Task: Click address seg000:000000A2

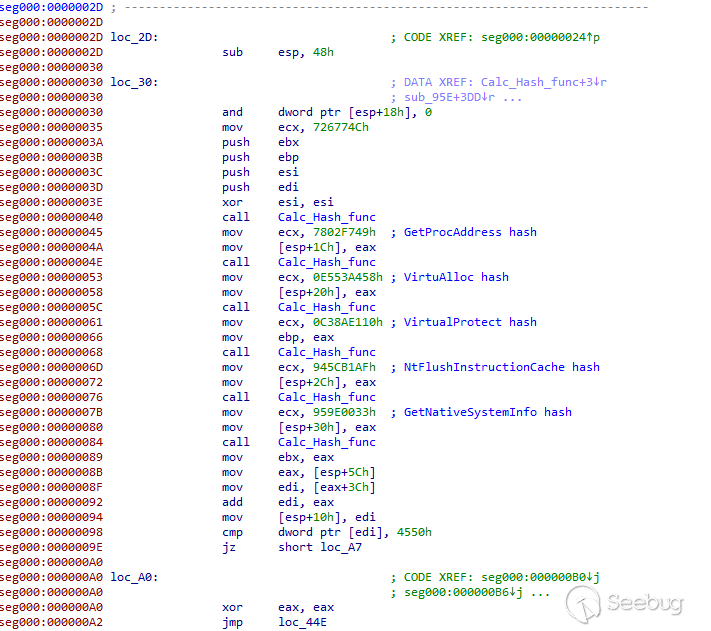Action: [x=51, y=622]
